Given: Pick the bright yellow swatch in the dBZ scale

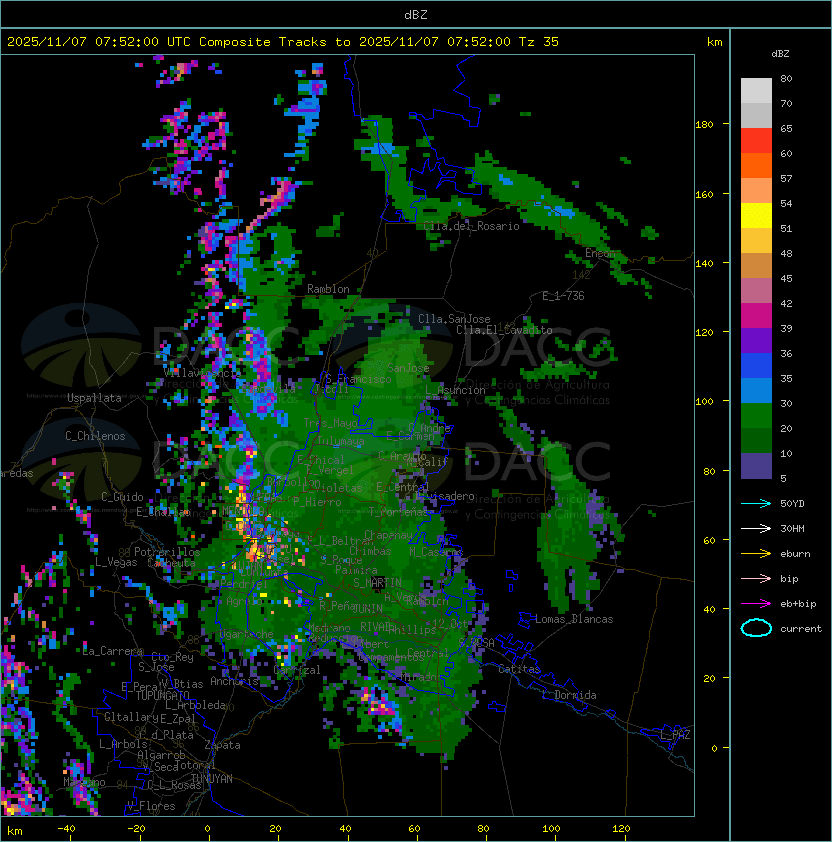Looking at the screenshot, I should [756, 216].
